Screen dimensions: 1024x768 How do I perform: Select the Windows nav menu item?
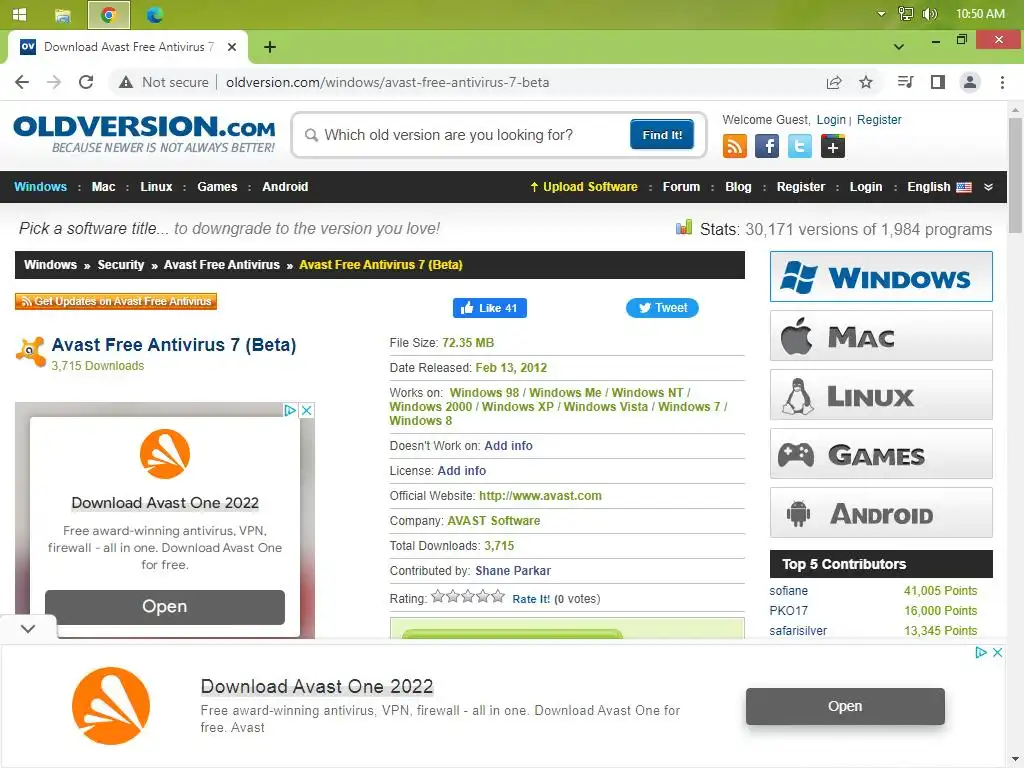[x=40, y=187]
